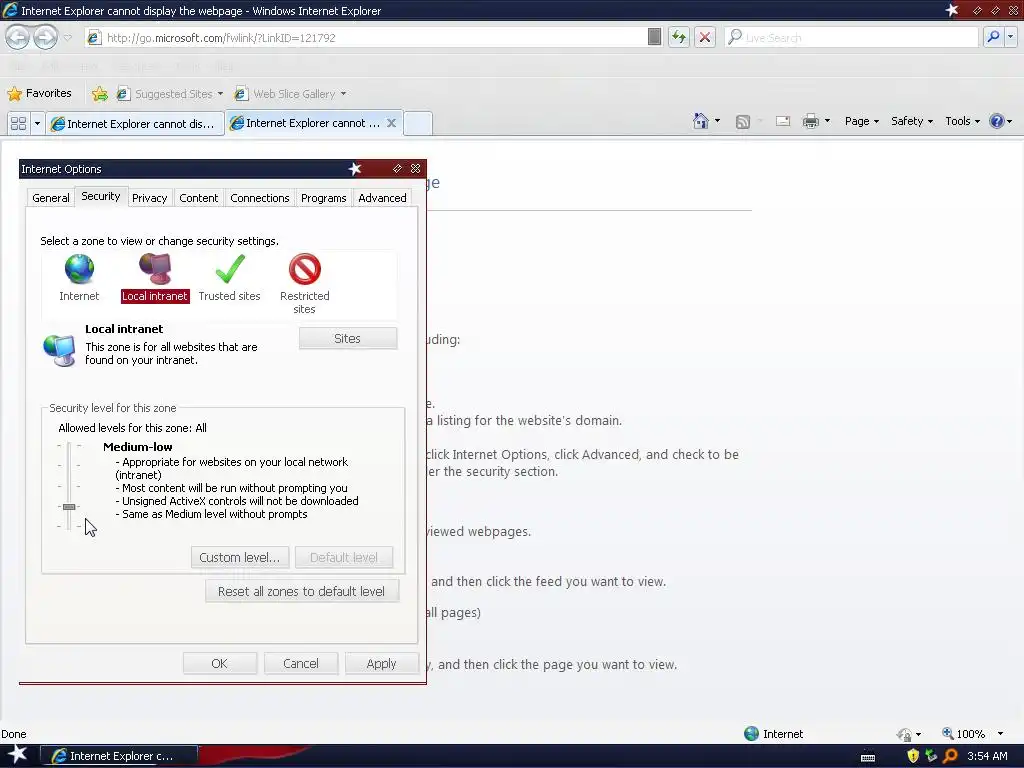Click the status bar Internet zone globe
The height and width of the screenshot is (768, 1024).
point(752,733)
